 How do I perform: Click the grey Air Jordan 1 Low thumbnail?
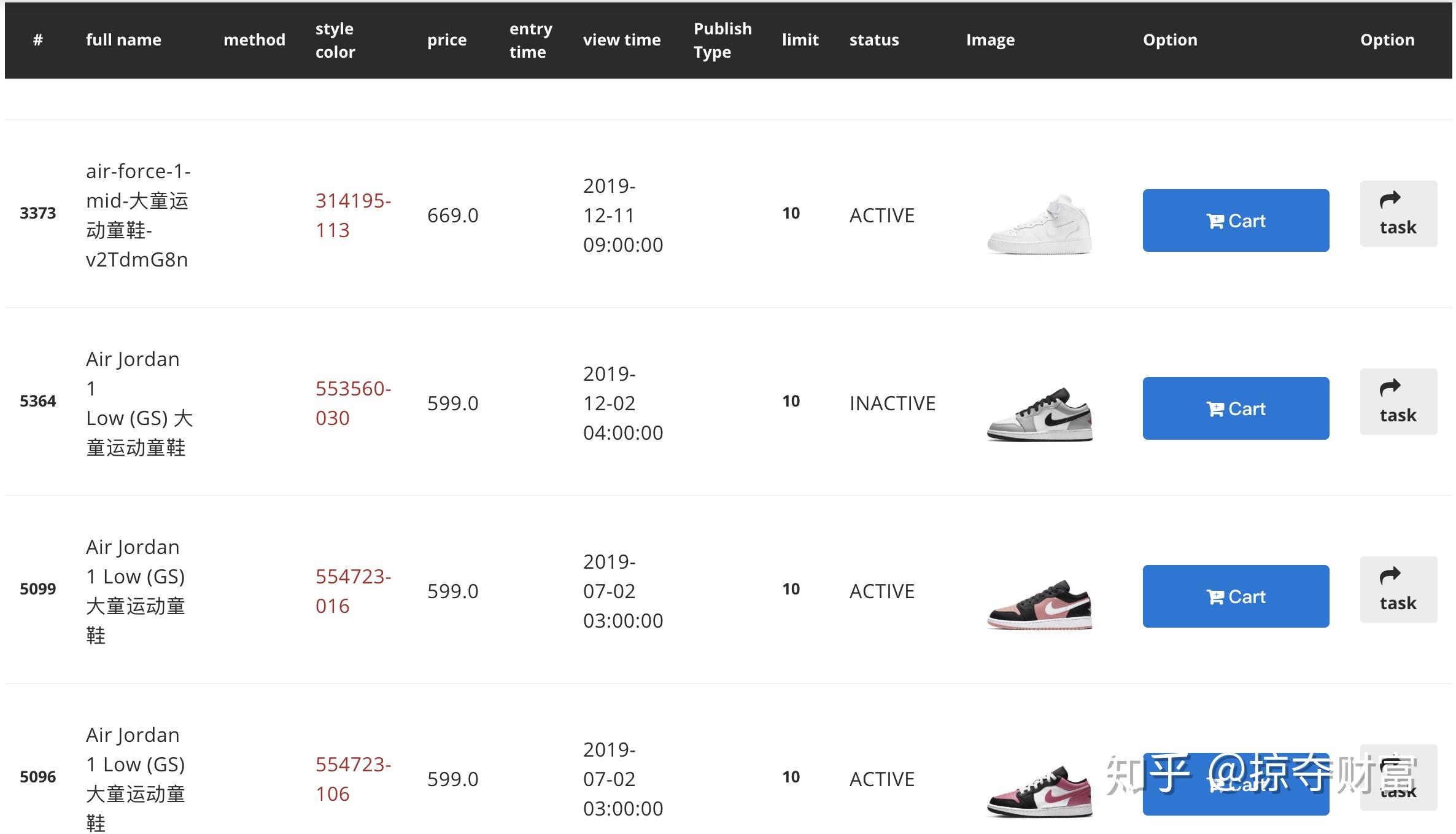pyautogui.click(x=1039, y=414)
